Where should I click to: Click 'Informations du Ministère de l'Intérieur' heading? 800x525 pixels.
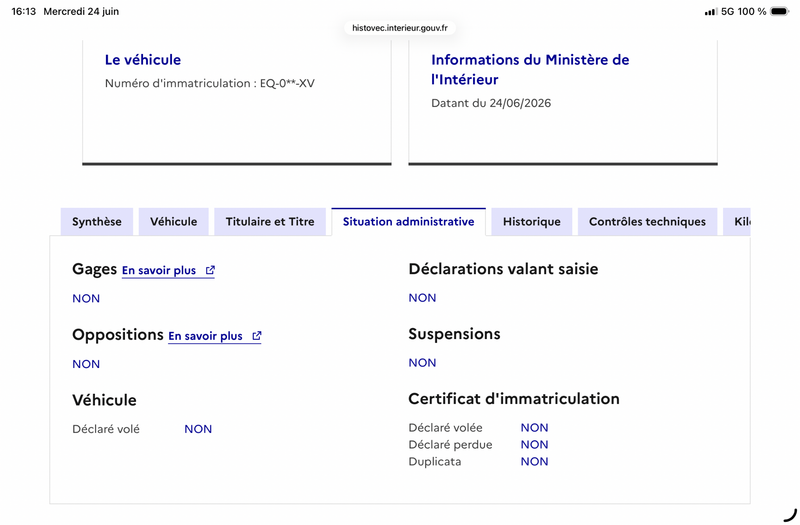(530, 69)
